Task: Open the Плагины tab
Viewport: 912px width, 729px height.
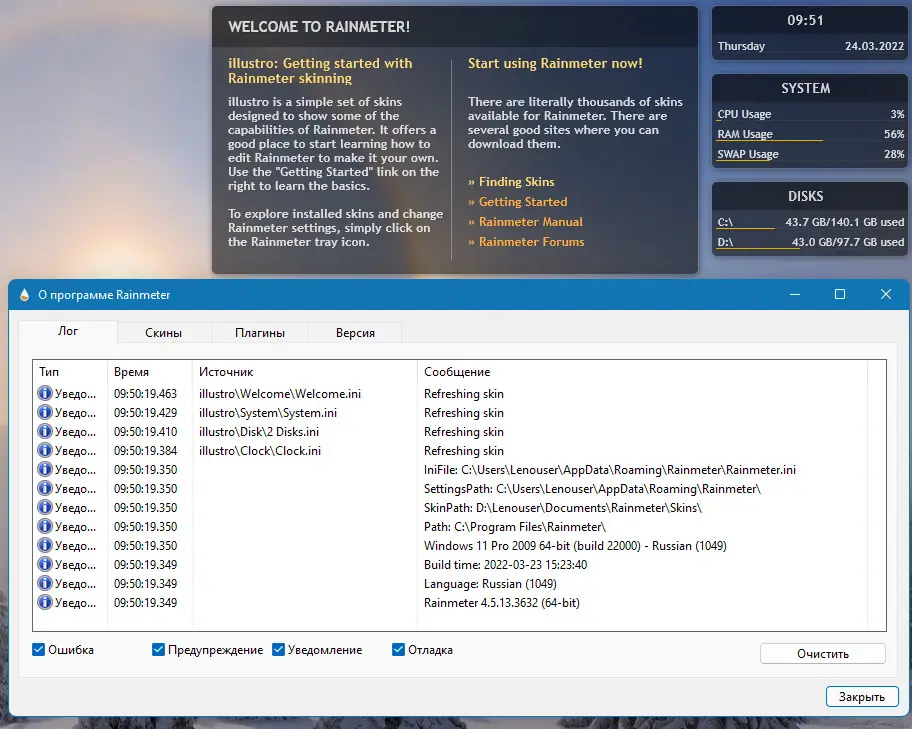Action: pos(259,333)
